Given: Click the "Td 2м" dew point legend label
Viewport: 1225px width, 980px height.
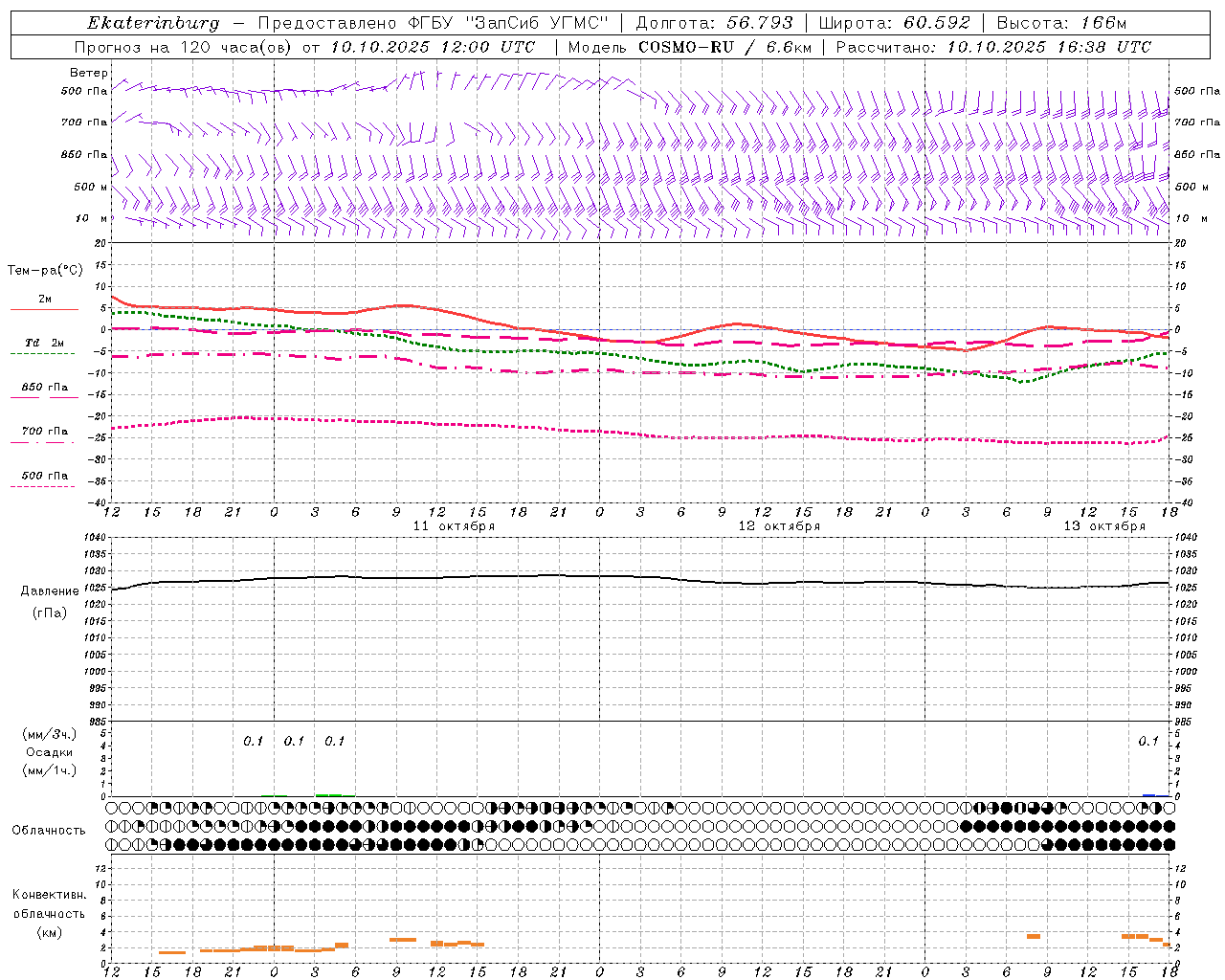Looking at the screenshot, I should pyautogui.click(x=45, y=343).
